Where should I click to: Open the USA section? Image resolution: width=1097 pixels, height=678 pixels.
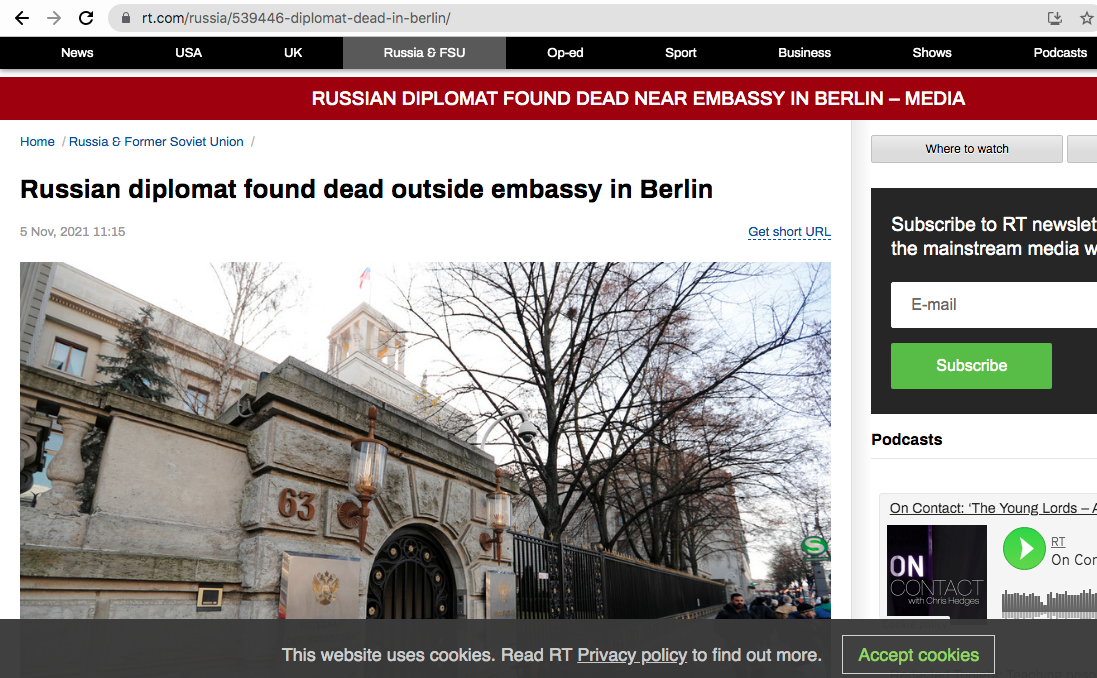[x=188, y=52]
